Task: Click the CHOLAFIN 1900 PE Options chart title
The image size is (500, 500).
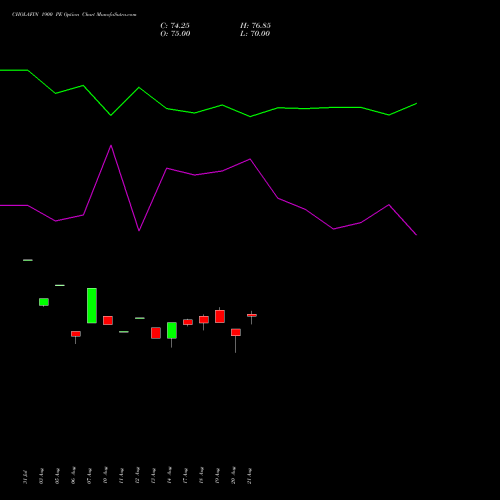Action: click(x=74, y=14)
